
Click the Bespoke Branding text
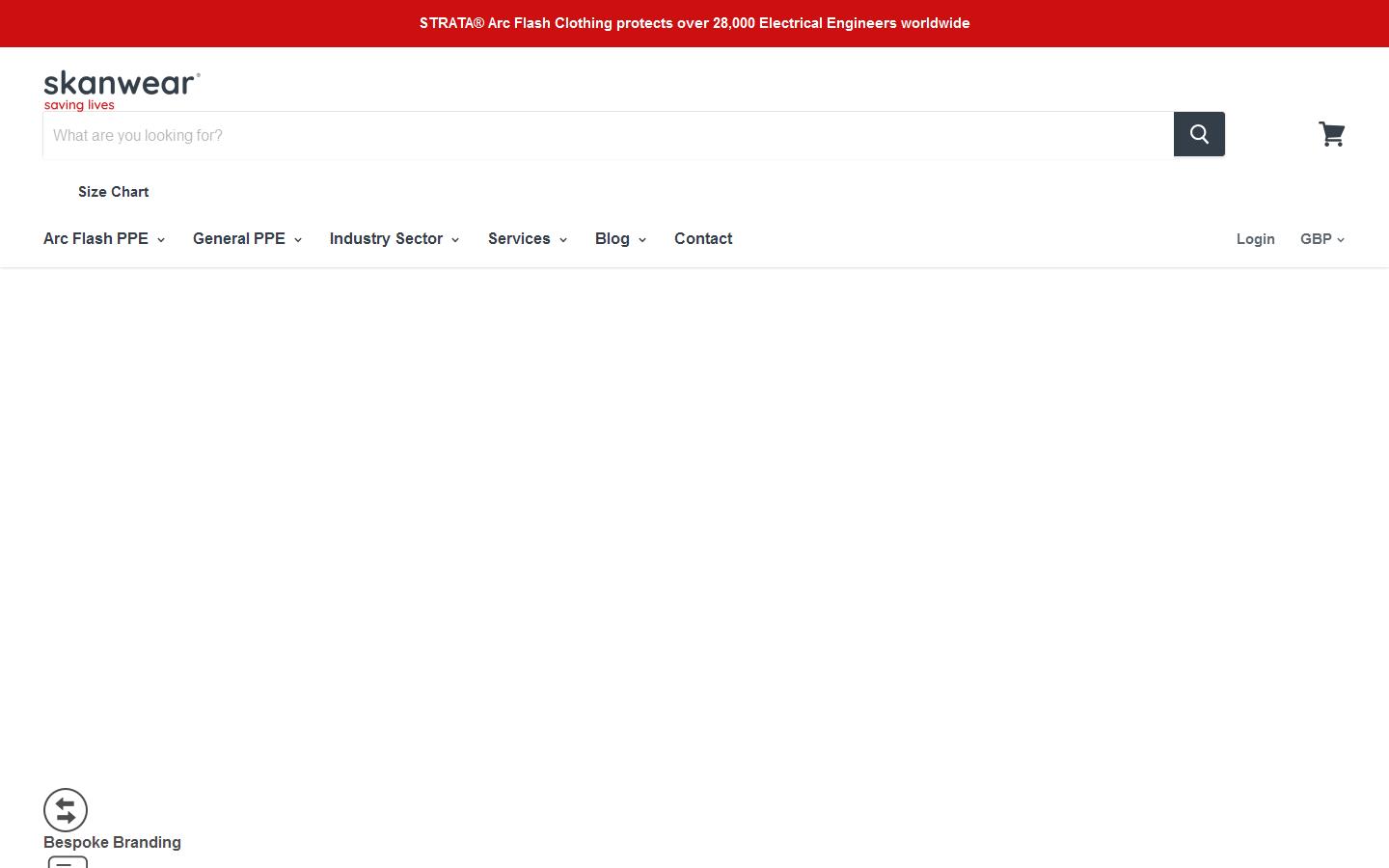pos(112,842)
